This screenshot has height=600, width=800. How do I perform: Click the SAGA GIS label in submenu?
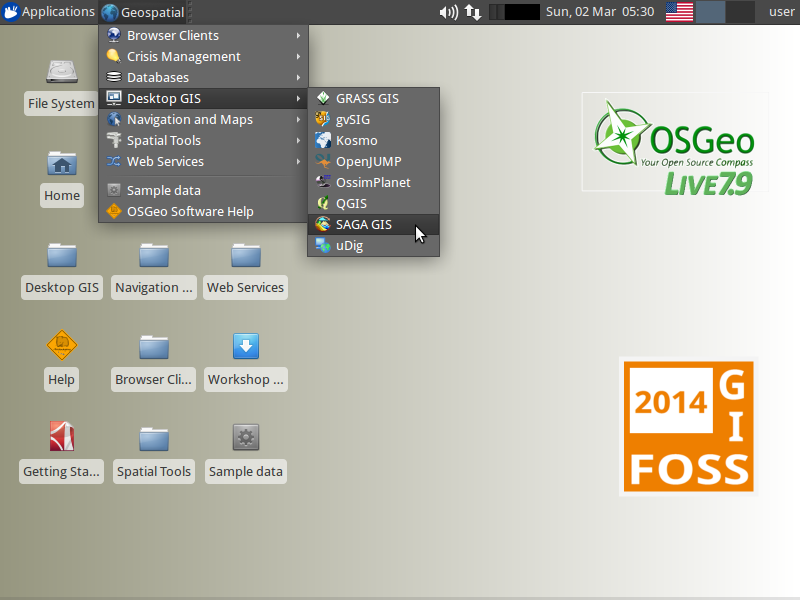(x=364, y=224)
